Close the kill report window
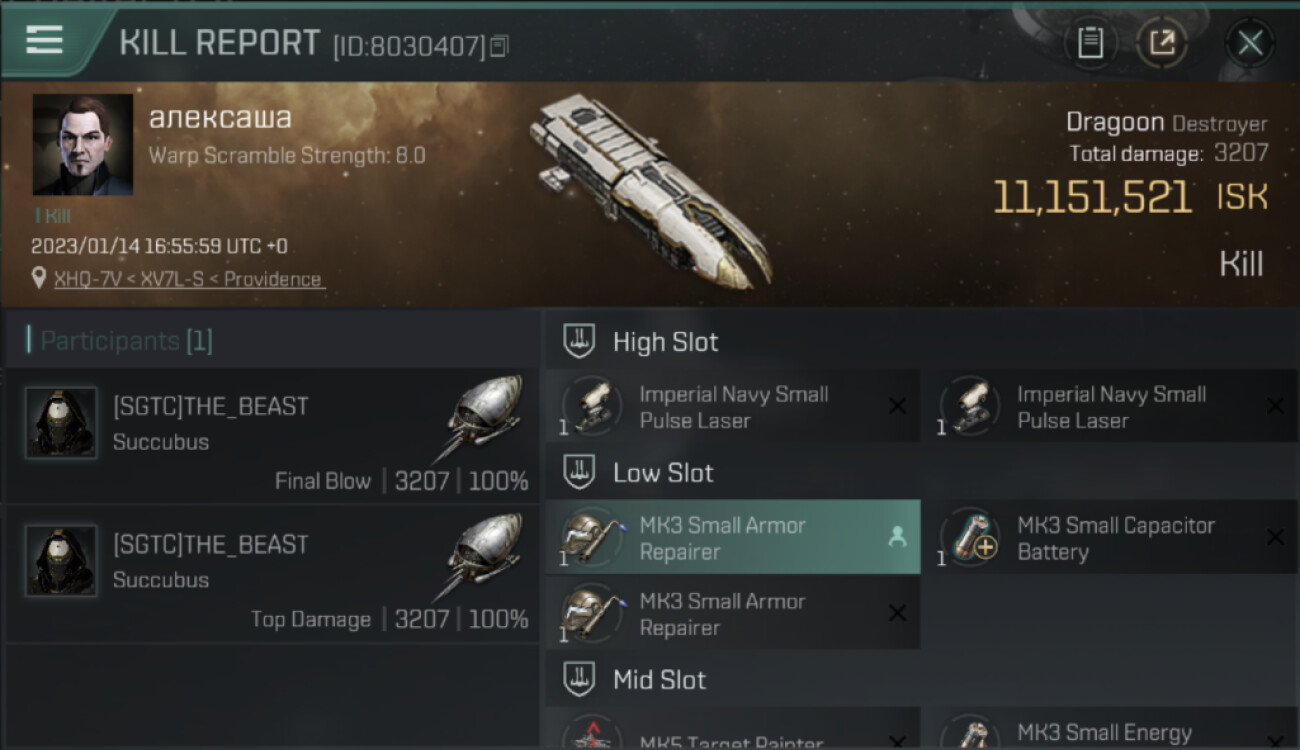The height and width of the screenshot is (750, 1300). pyautogui.click(x=1250, y=43)
